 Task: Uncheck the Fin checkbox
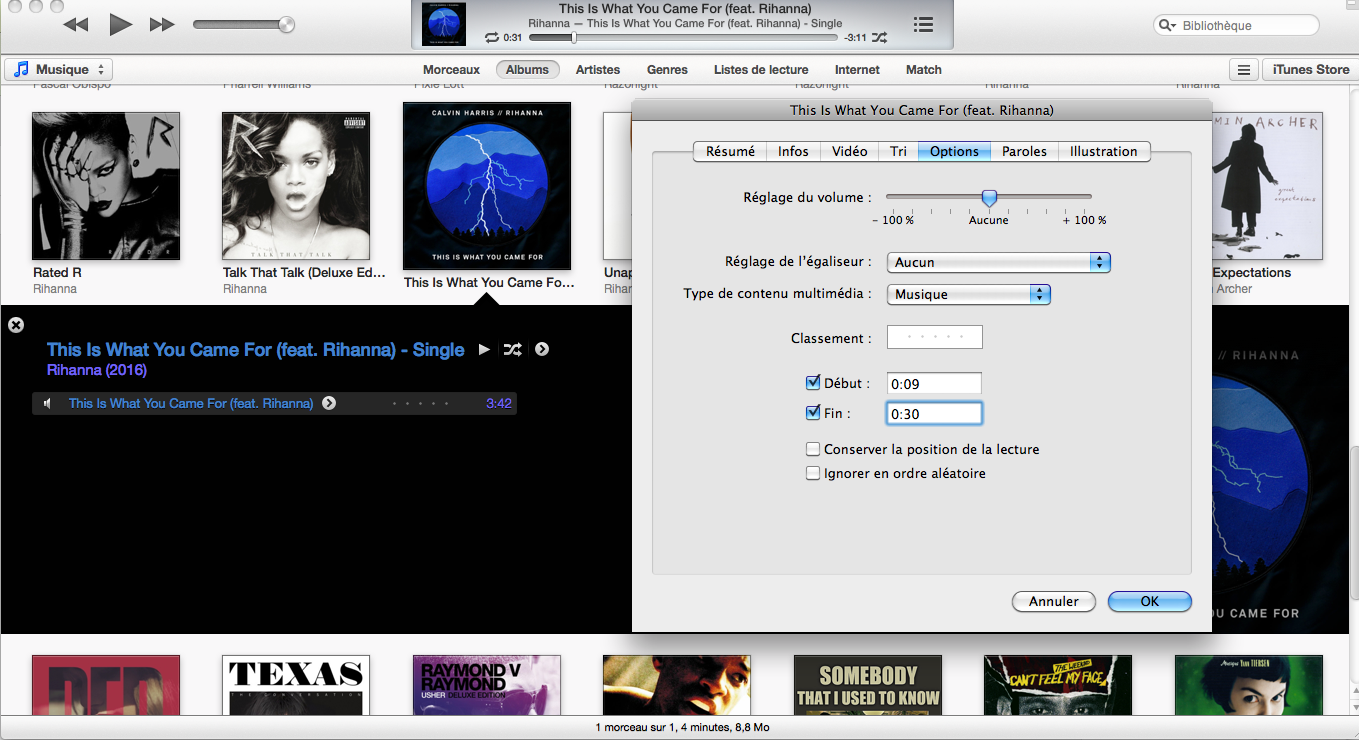[x=813, y=412]
